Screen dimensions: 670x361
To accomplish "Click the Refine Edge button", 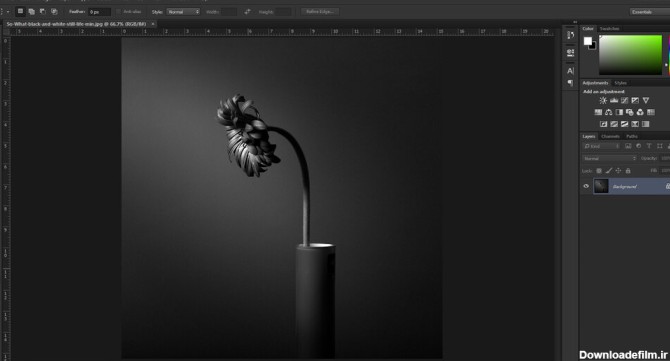I will 320,12.
